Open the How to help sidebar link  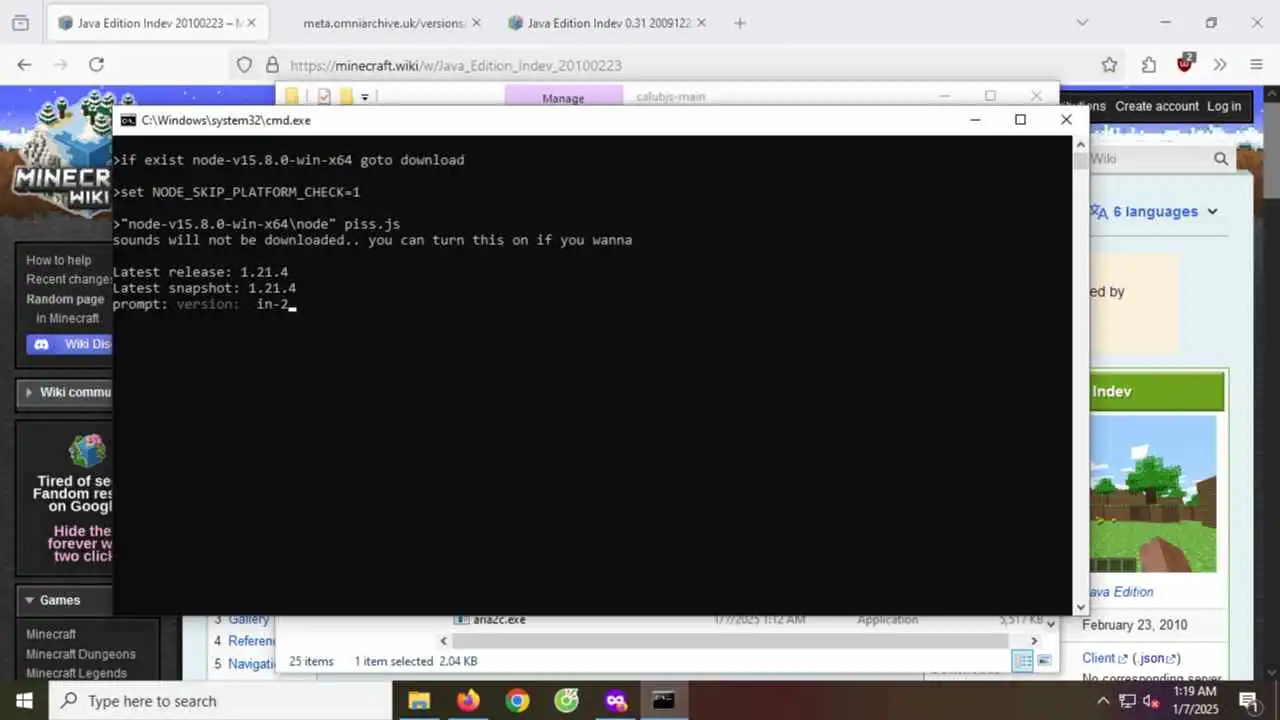58,260
